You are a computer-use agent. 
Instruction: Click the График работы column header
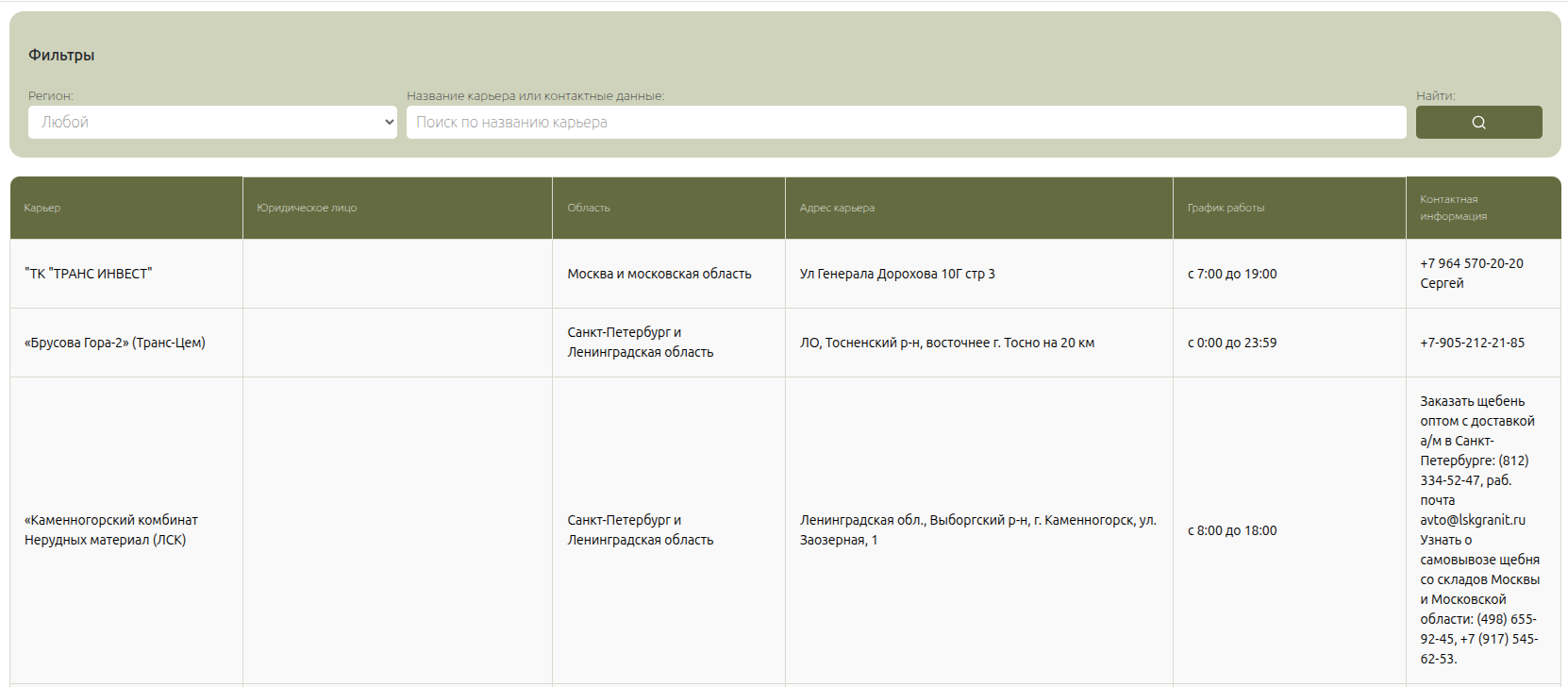[x=1226, y=208]
